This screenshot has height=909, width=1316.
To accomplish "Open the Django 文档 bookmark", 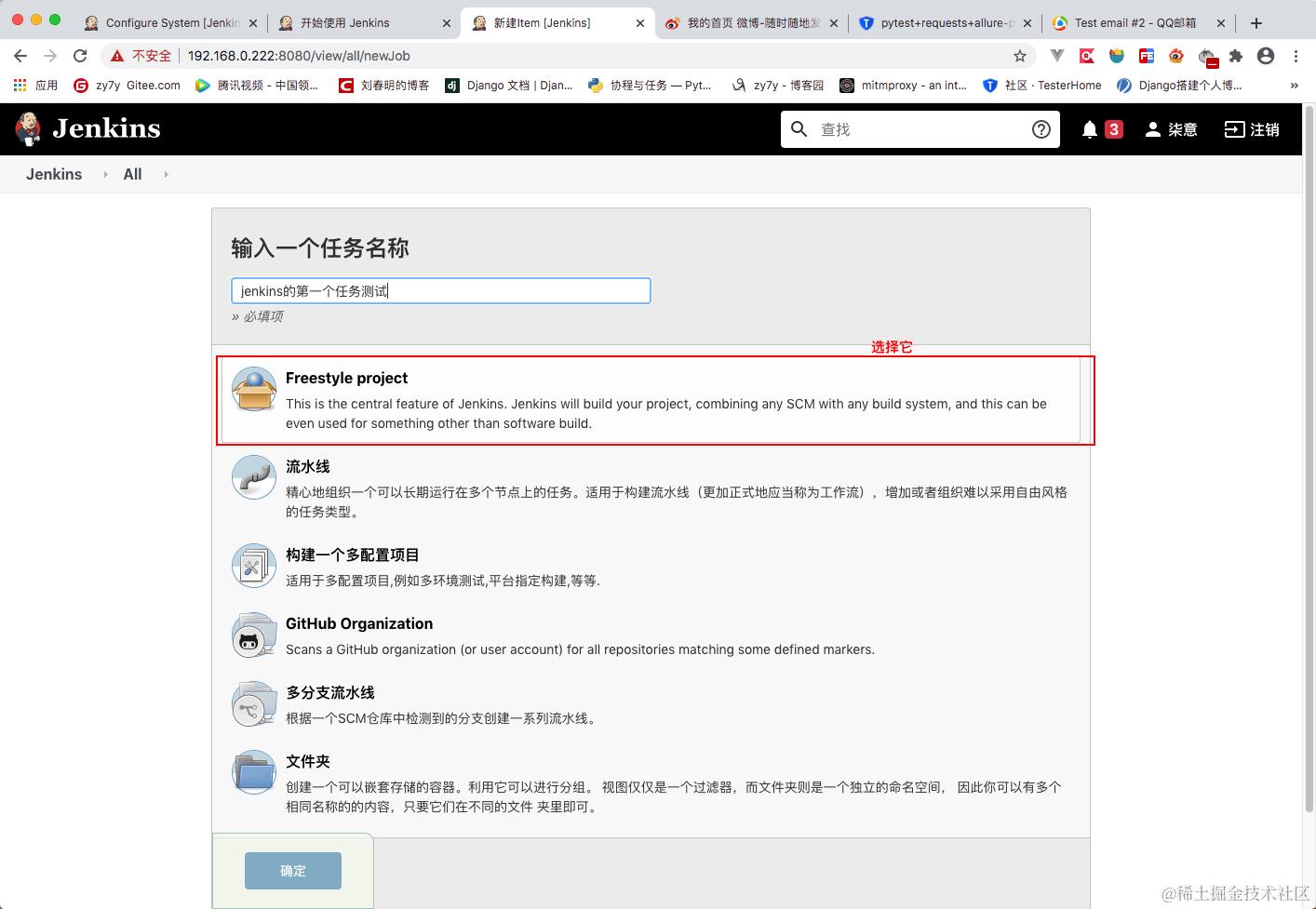I will [509, 85].
